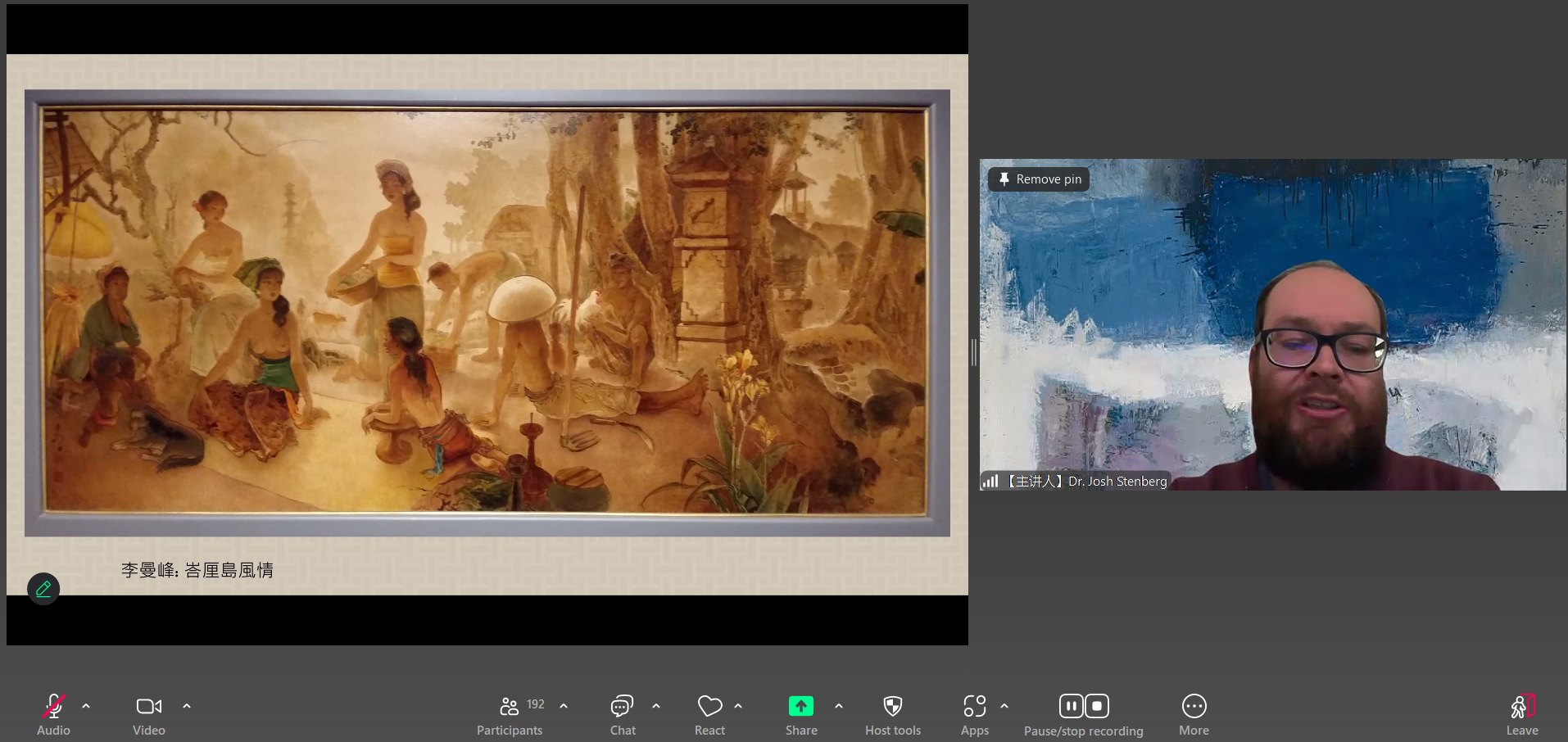The height and width of the screenshot is (742, 1568).
Task: Leave the meeting
Action: [x=1522, y=706]
